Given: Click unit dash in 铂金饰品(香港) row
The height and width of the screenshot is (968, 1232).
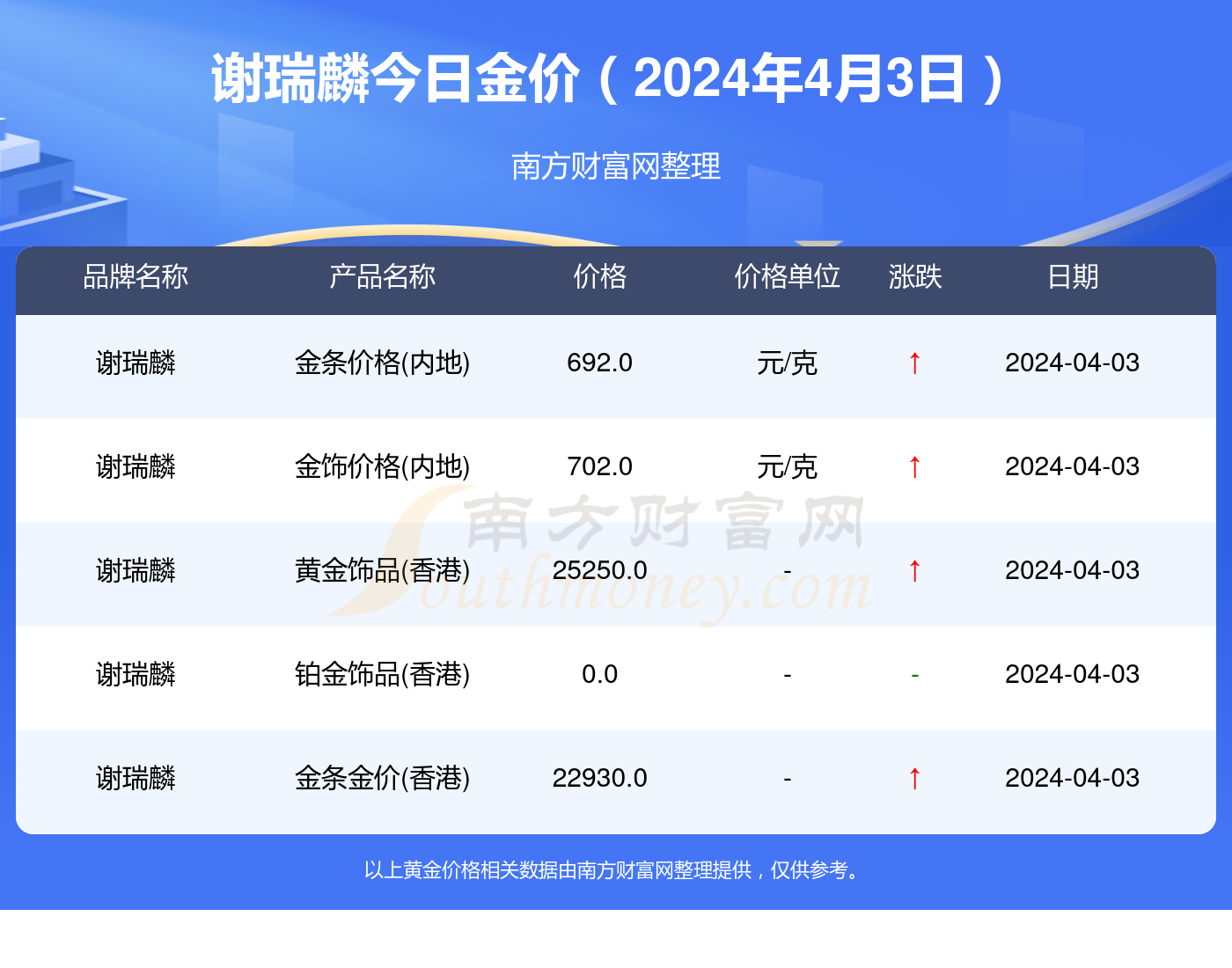Looking at the screenshot, I should (788, 675).
